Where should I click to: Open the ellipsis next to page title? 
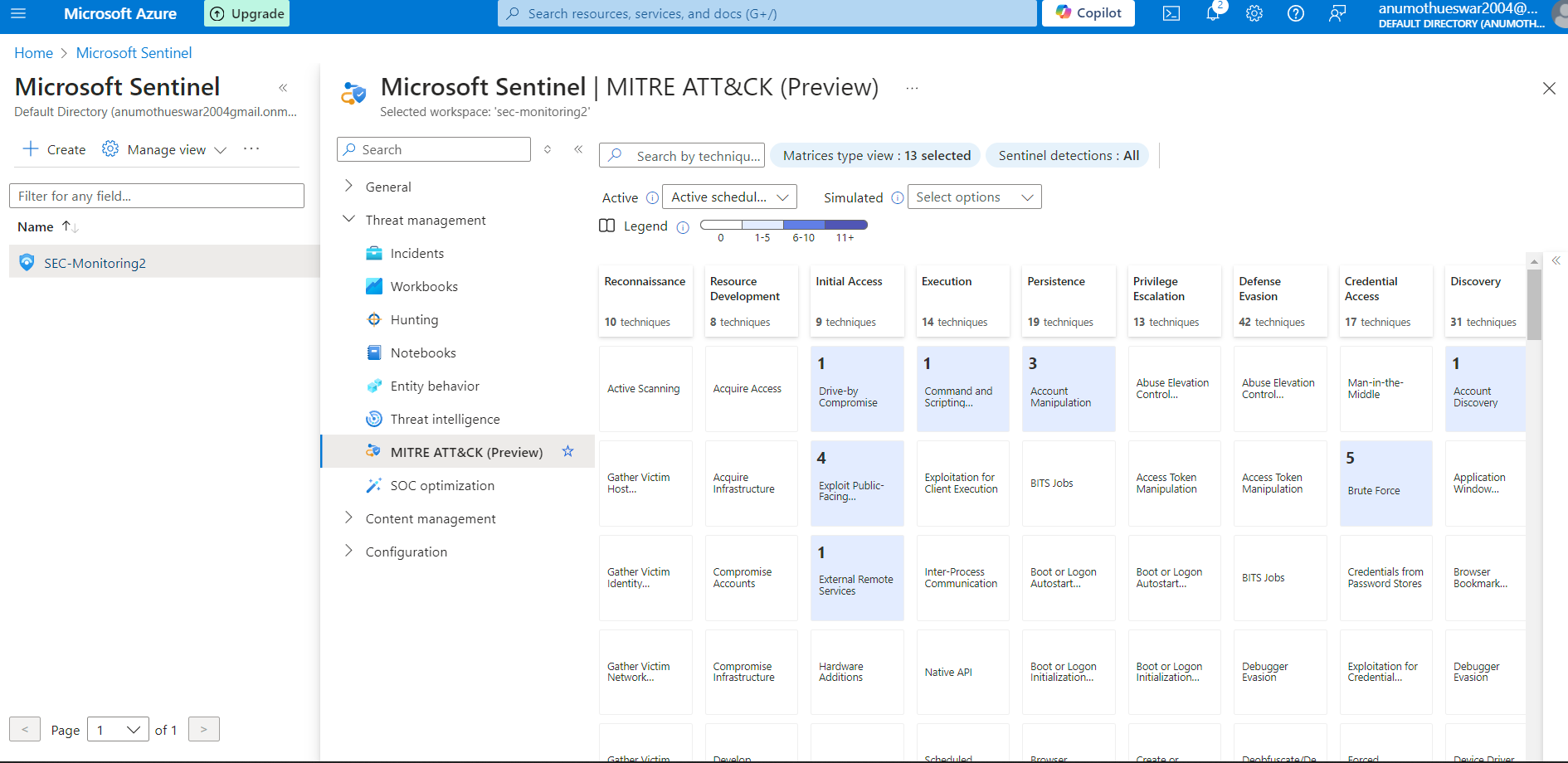(912, 88)
